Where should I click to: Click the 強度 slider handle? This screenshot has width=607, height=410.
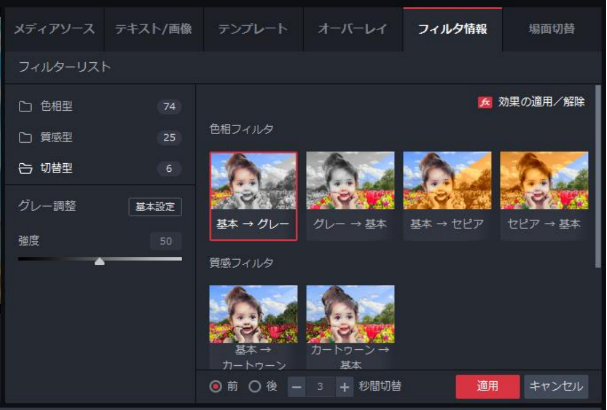99,261
